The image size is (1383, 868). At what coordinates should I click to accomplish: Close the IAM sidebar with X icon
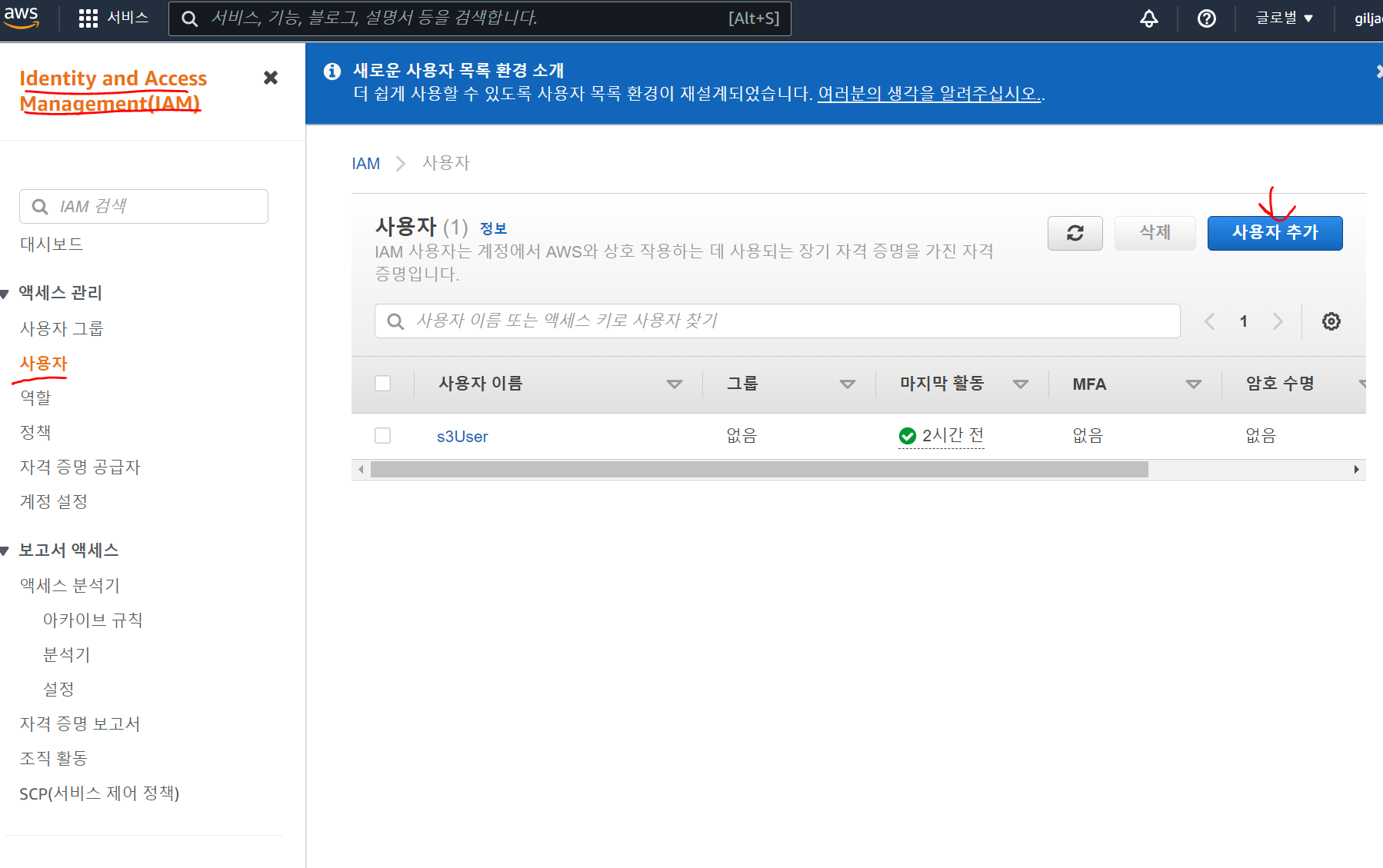point(270,78)
